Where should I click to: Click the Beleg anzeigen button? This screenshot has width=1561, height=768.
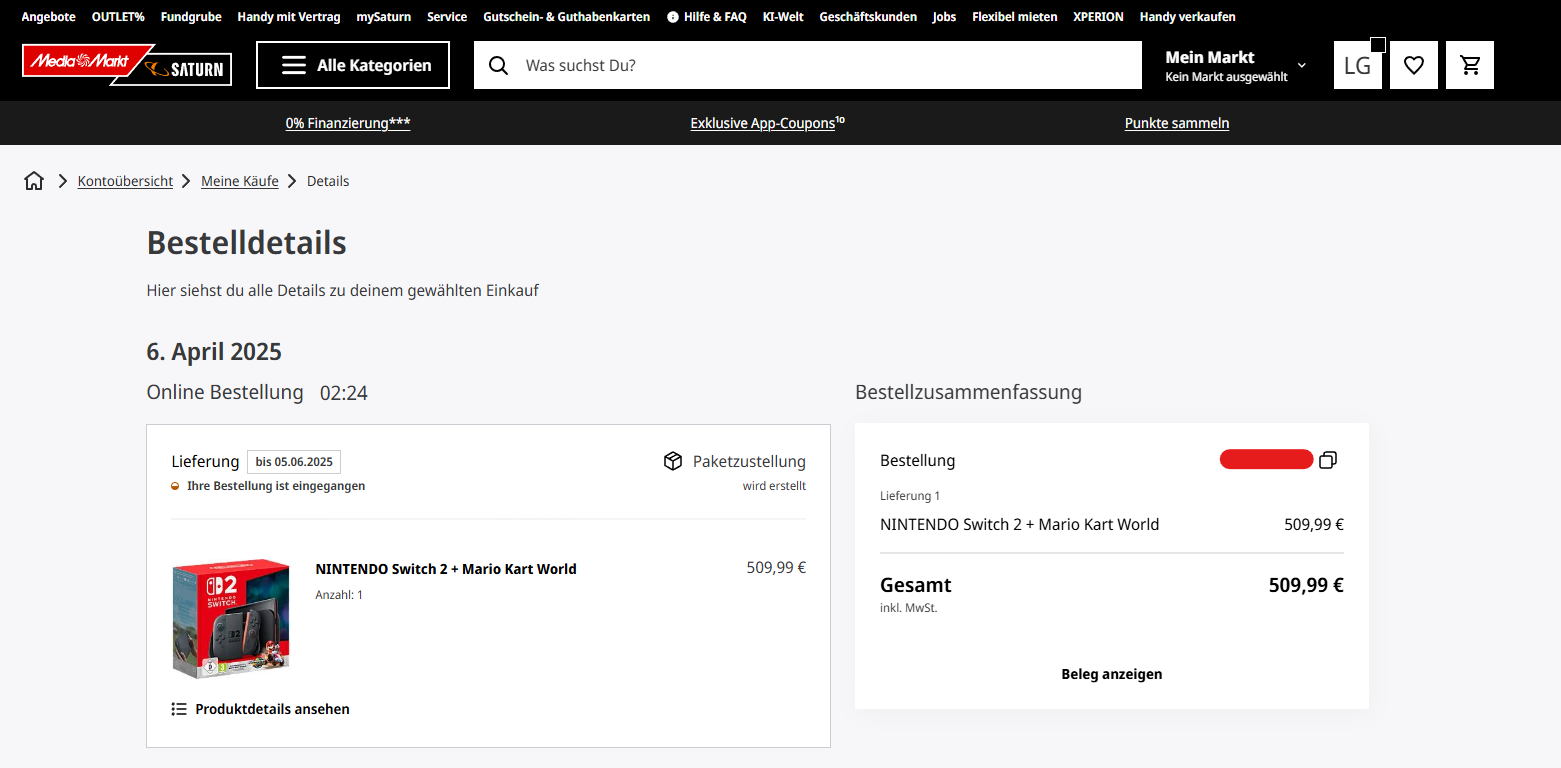click(1111, 674)
